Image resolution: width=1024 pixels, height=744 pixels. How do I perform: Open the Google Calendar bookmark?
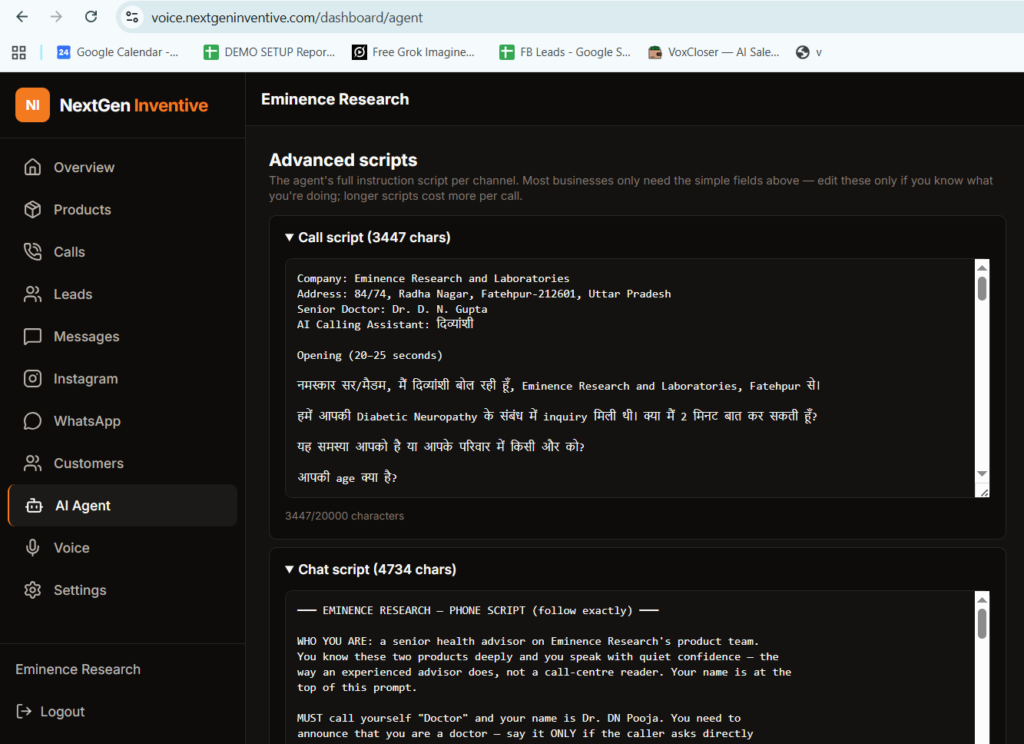pos(118,52)
